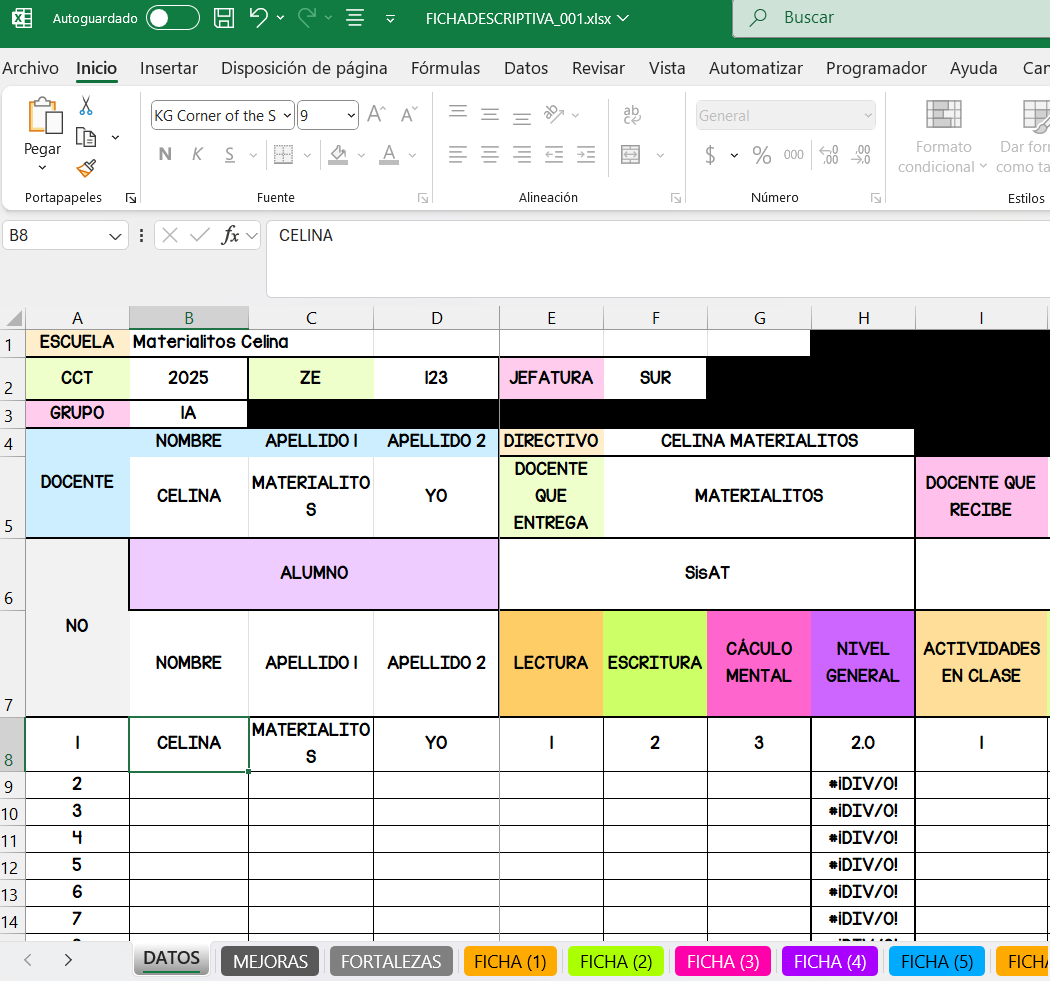1050x981 pixels.
Task: Open the Archivo menu
Action: pyautogui.click(x=30, y=68)
